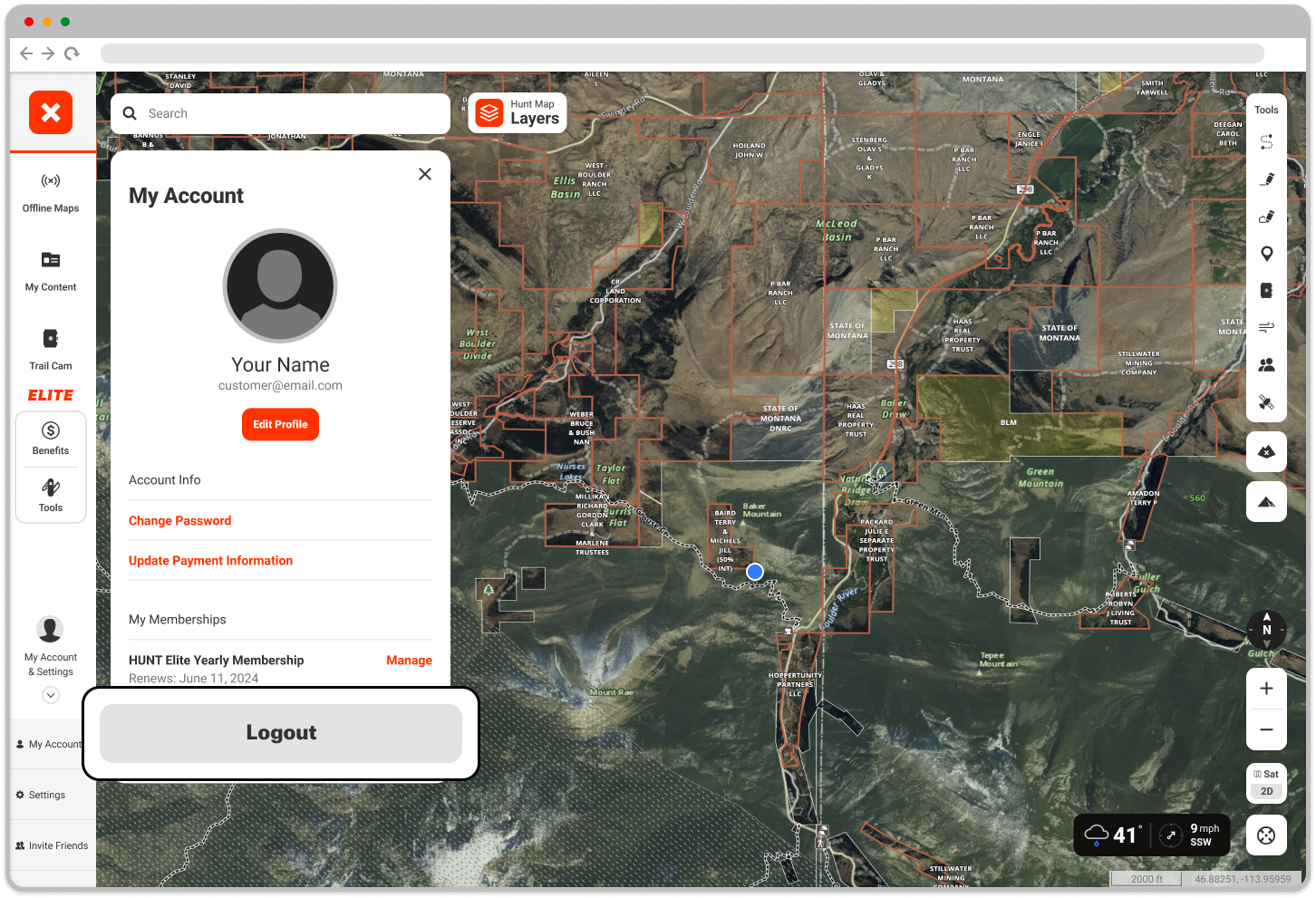Open Hunt Map Layers panel
This screenshot has width=1316, height=898.
tap(518, 113)
